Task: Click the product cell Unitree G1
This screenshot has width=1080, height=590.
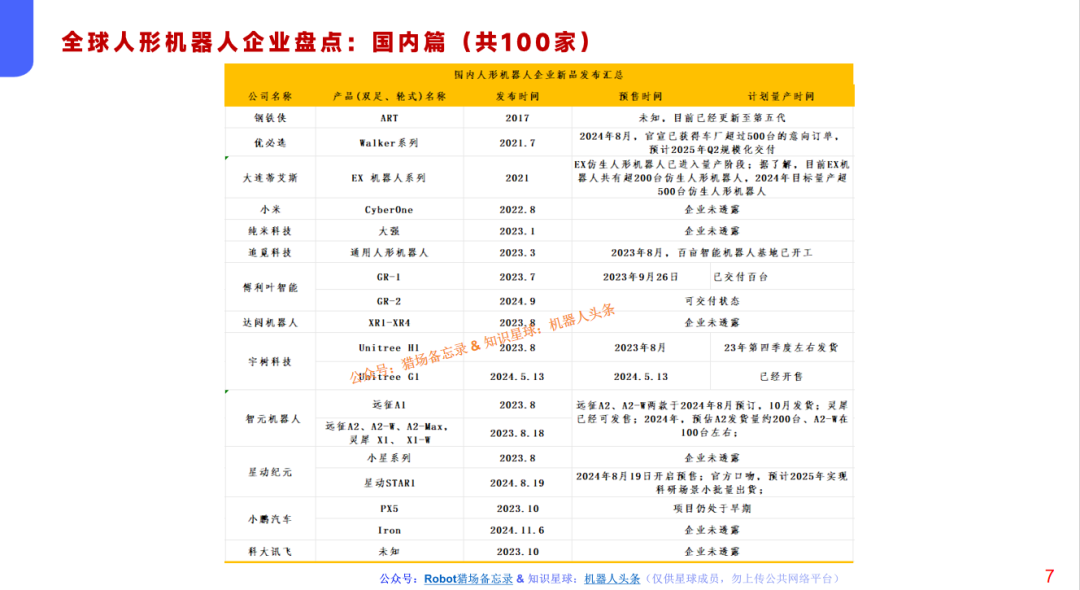Action: point(389,377)
